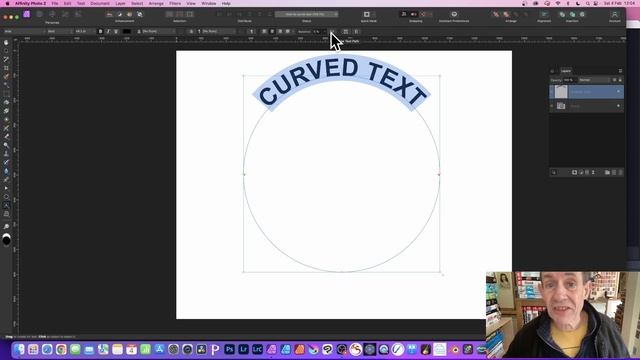Open Lightroom Classic from the Dock
Image resolution: width=640 pixels, height=360 pixels.
257,349
